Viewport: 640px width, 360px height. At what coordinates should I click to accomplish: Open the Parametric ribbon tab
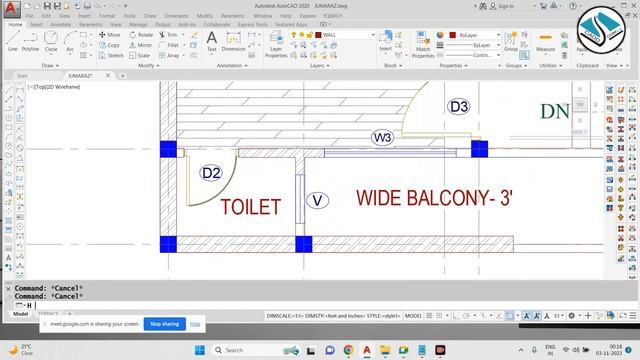click(x=91, y=24)
